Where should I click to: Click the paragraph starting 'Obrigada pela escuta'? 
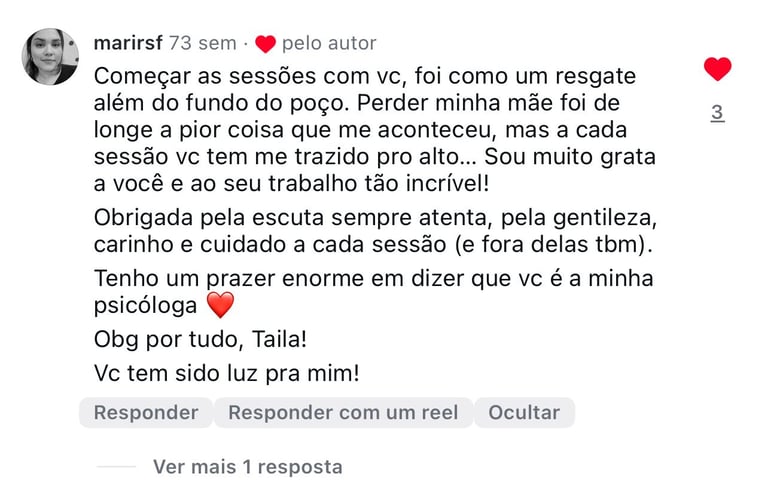375,231
